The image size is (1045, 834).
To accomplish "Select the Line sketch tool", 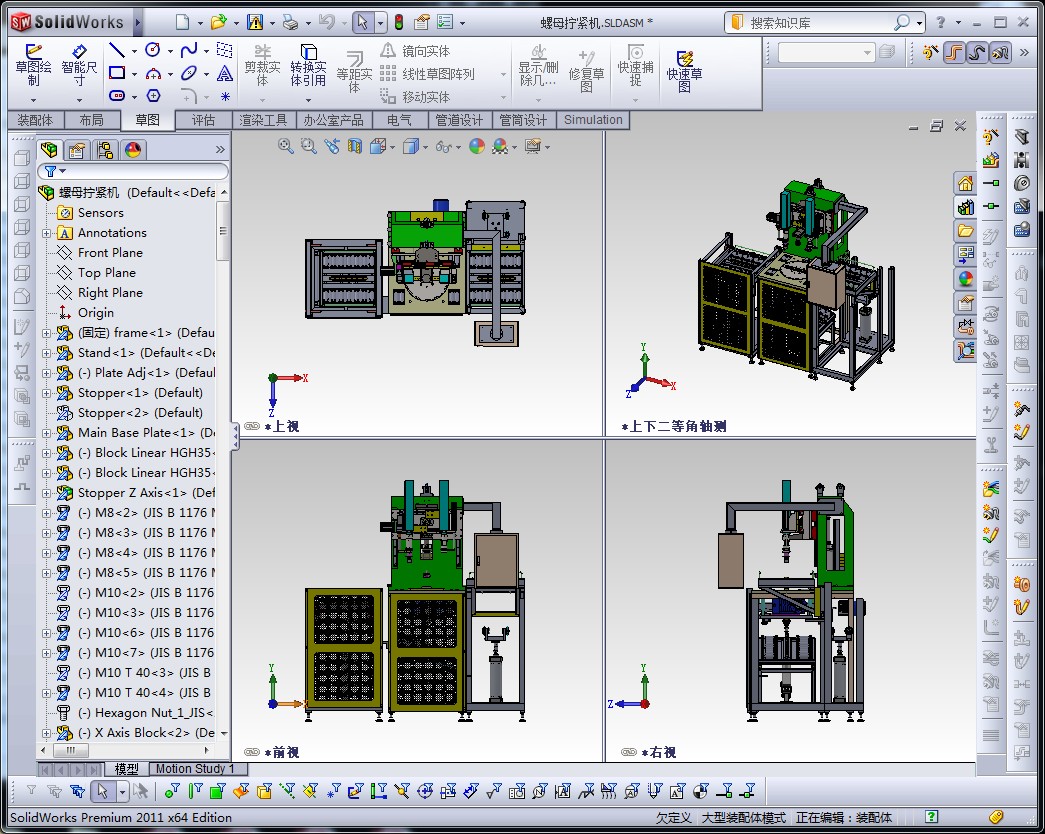I will click(x=117, y=51).
